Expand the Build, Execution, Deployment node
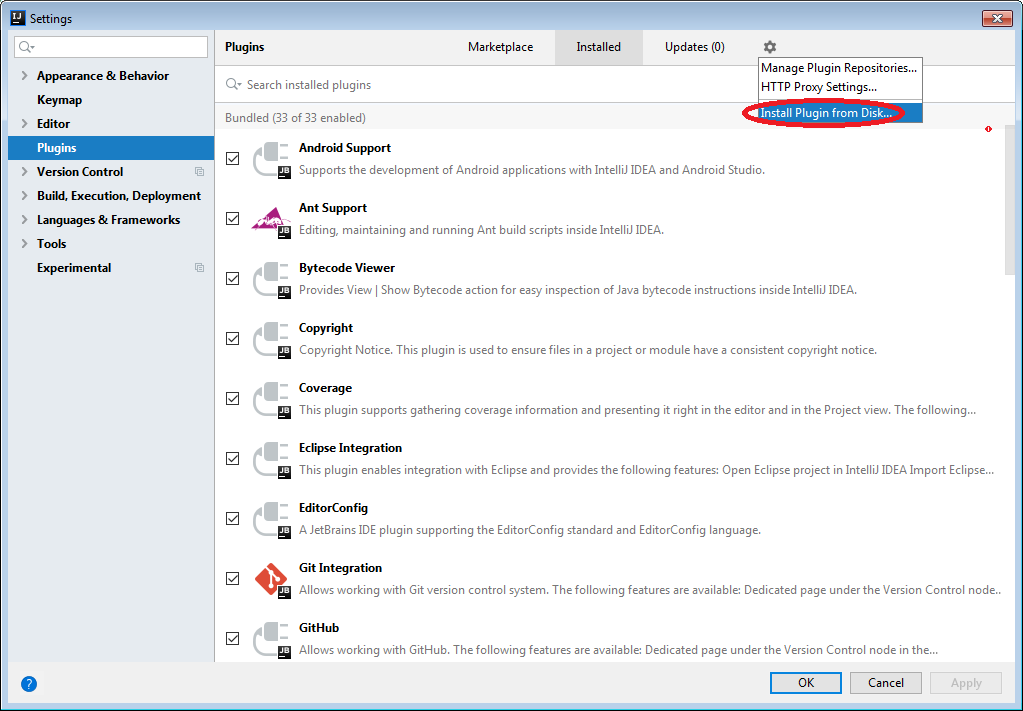Image resolution: width=1023 pixels, height=711 pixels. [x=24, y=196]
